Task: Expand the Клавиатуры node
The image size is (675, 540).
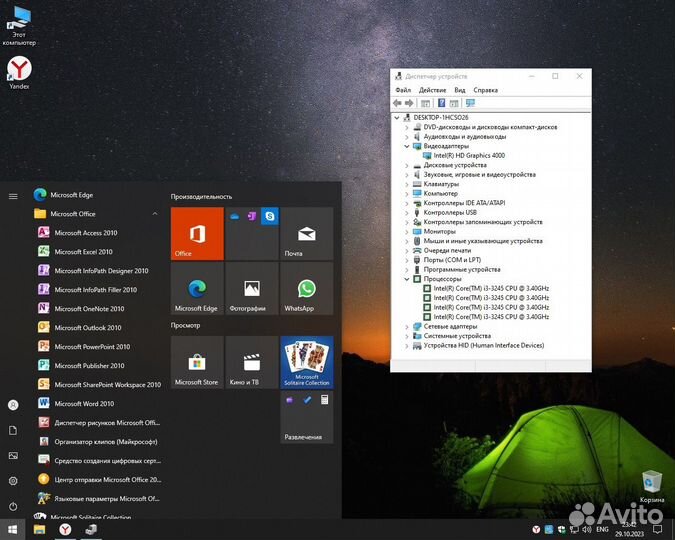Action: pos(407,184)
